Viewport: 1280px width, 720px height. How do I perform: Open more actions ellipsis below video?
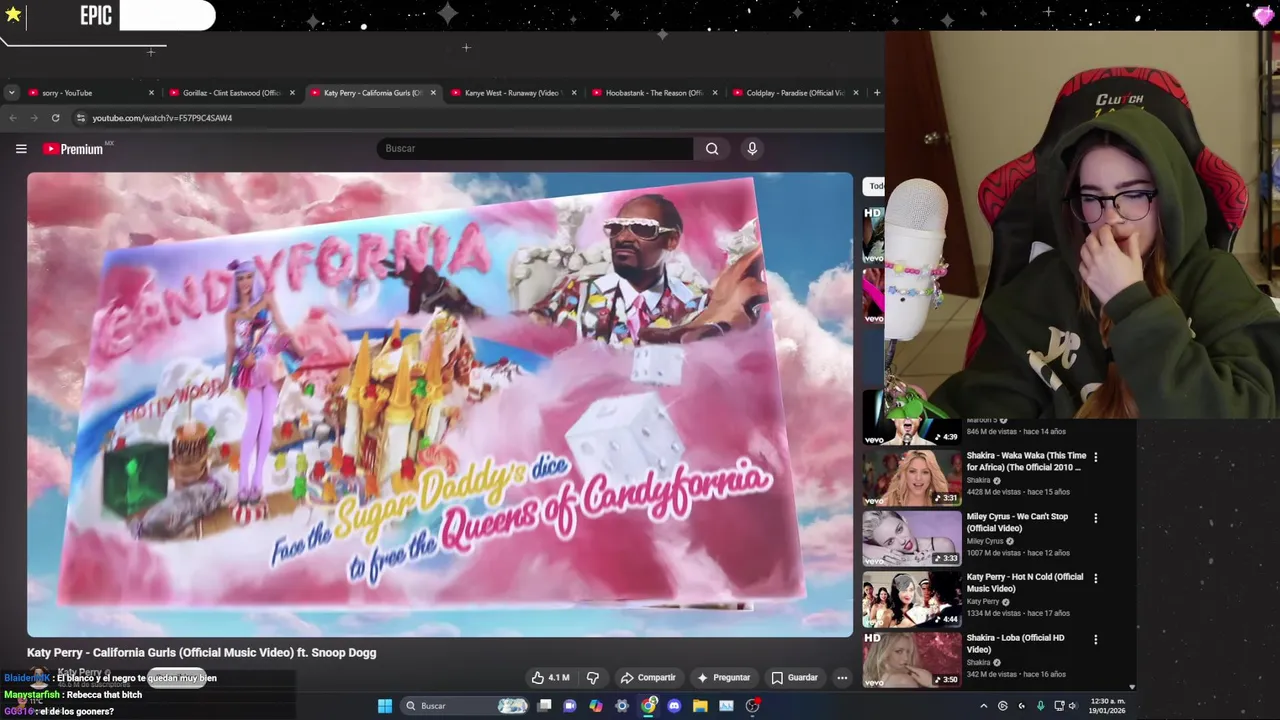[842, 677]
